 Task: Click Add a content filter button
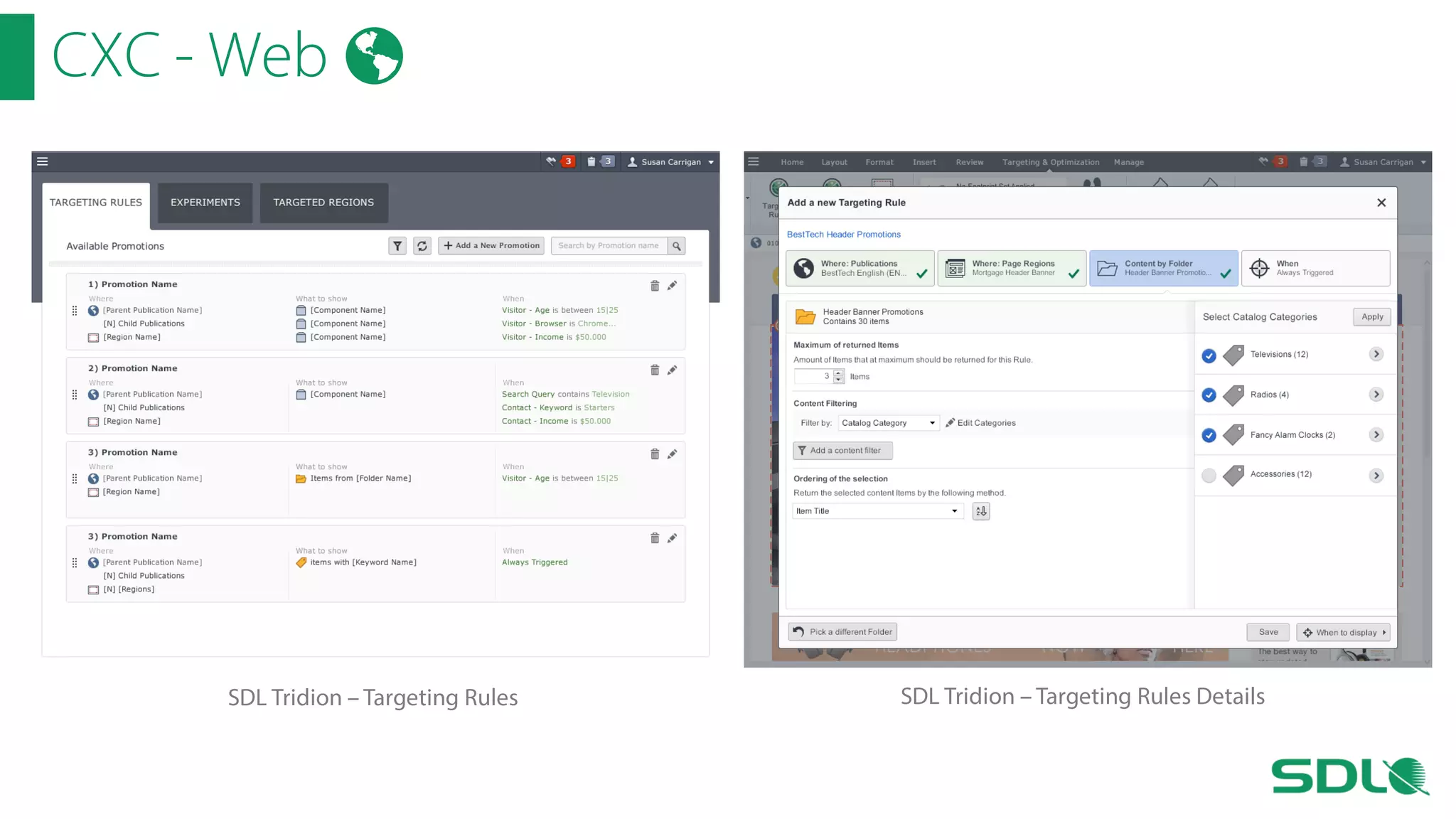click(x=842, y=451)
